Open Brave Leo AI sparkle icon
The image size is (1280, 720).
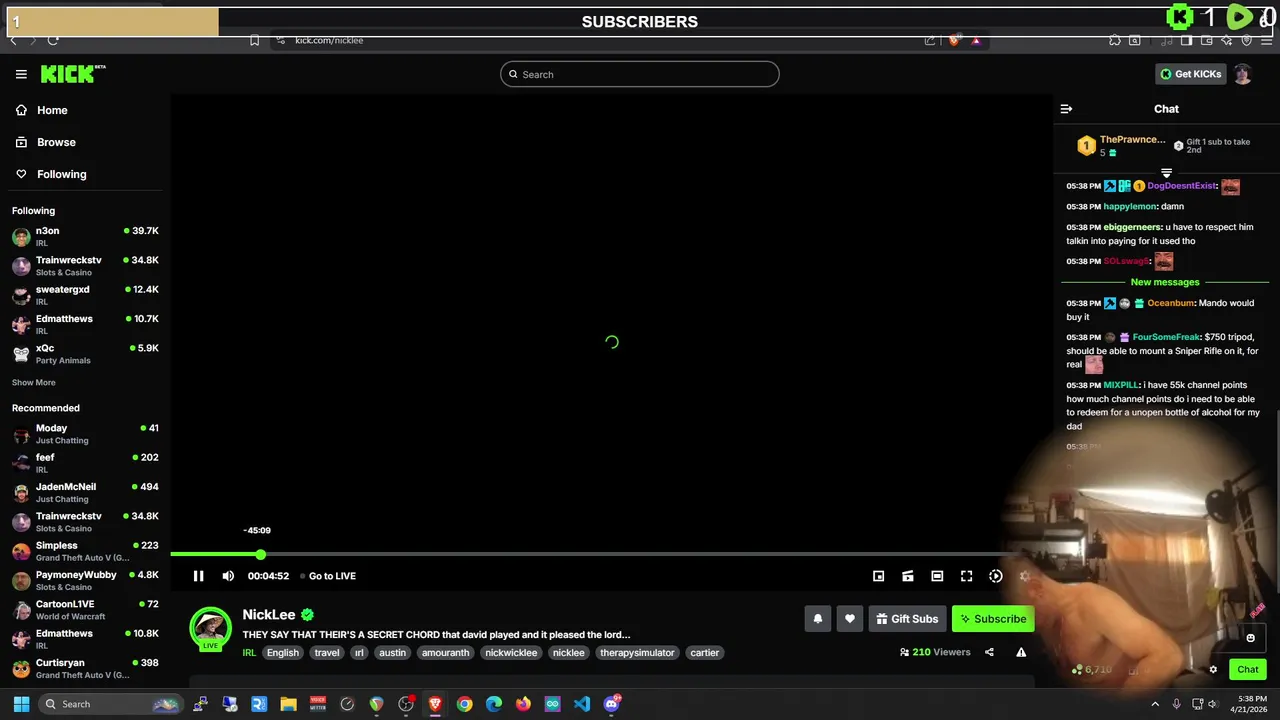click(x=1226, y=40)
